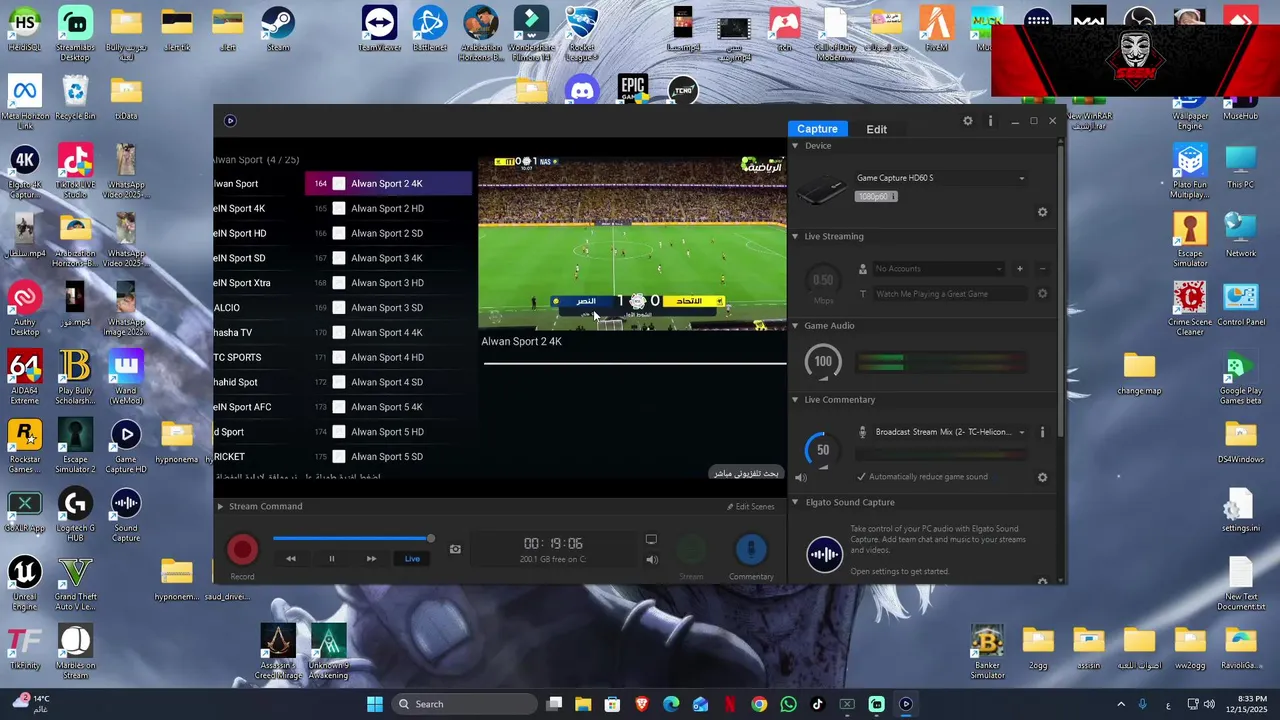This screenshot has height=720, width=1280.
Task: Open Device section settings gear
Action: [1042, 212]
